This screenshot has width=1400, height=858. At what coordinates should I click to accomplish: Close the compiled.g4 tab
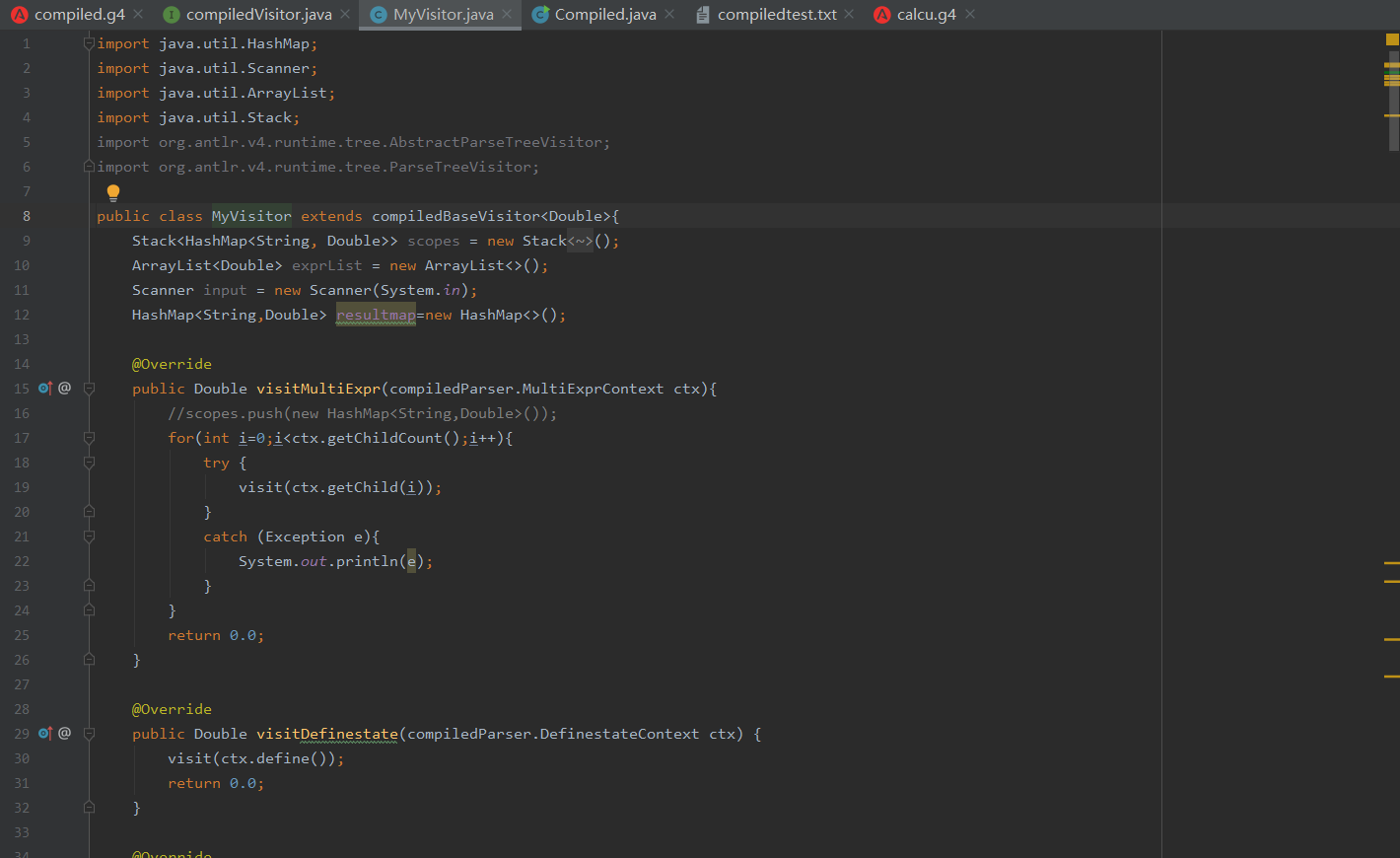click(138, 14)
